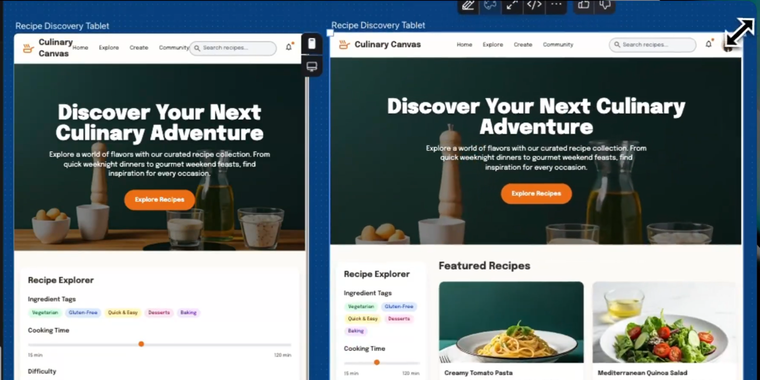Click the Featured Recipes heading
The width and height of the screenshot is (760, 380).
[484, 266]
